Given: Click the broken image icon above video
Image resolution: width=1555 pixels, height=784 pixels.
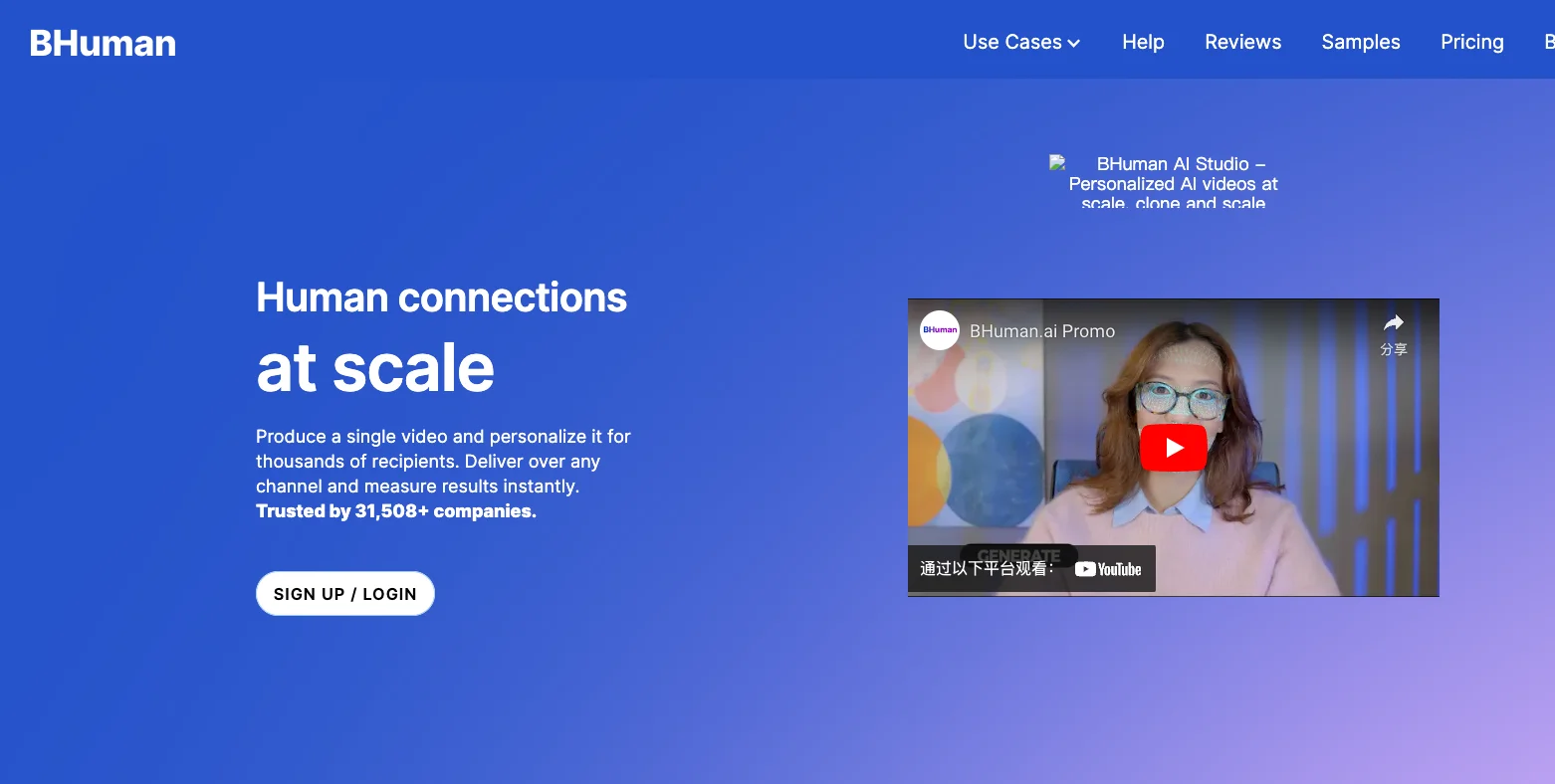Looking at the screenshot, I should click(x=1057, y=162).
